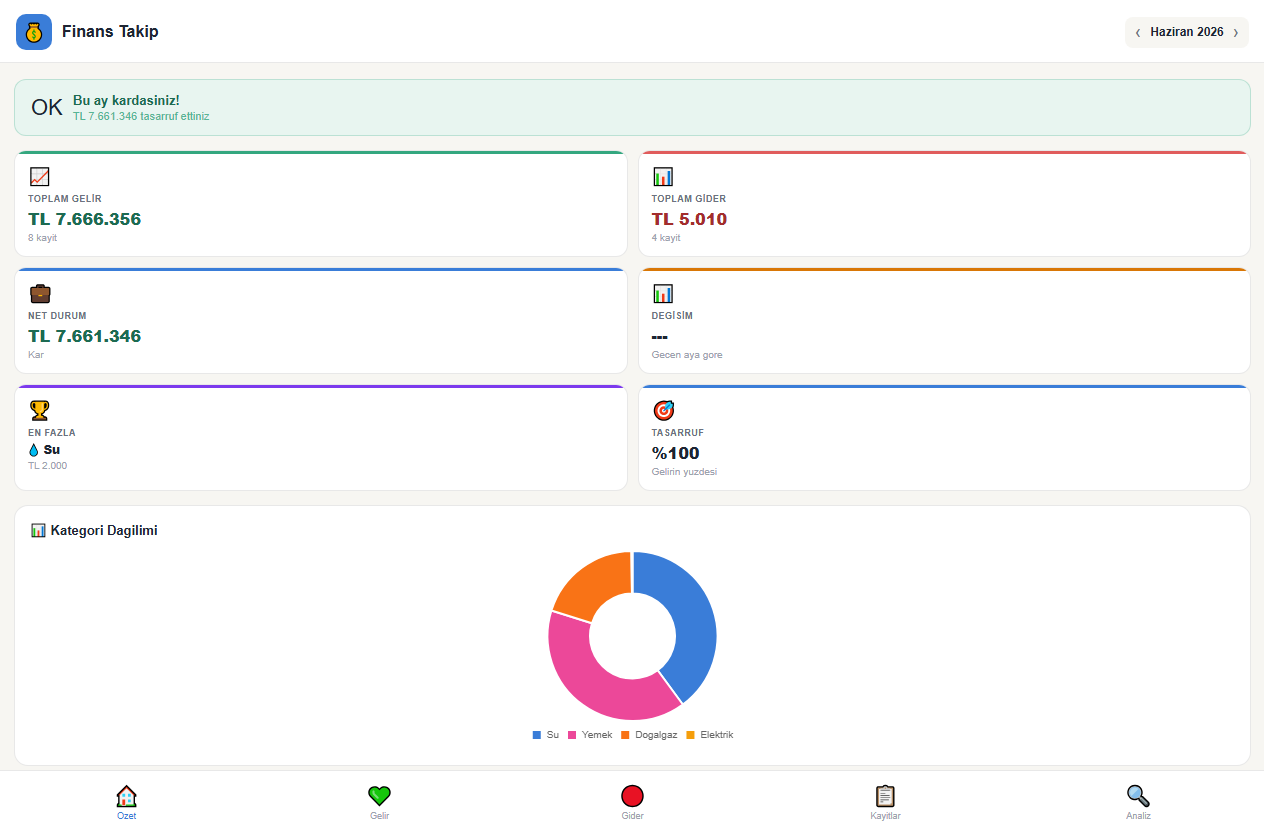Viewport: 1264px width, 829px height.
Task: Toggle the Su legend entry
Action: (546, 735)
